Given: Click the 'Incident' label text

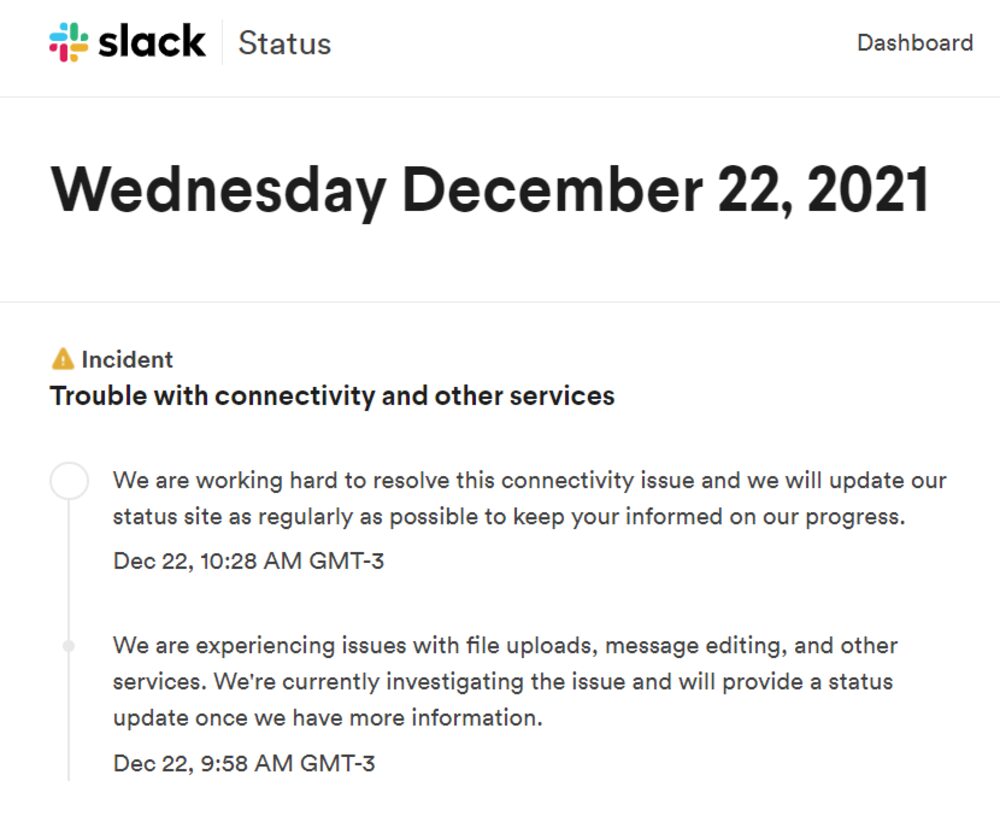Looking at the screenshot, I should pyautogui.click(x=130, y=359).
